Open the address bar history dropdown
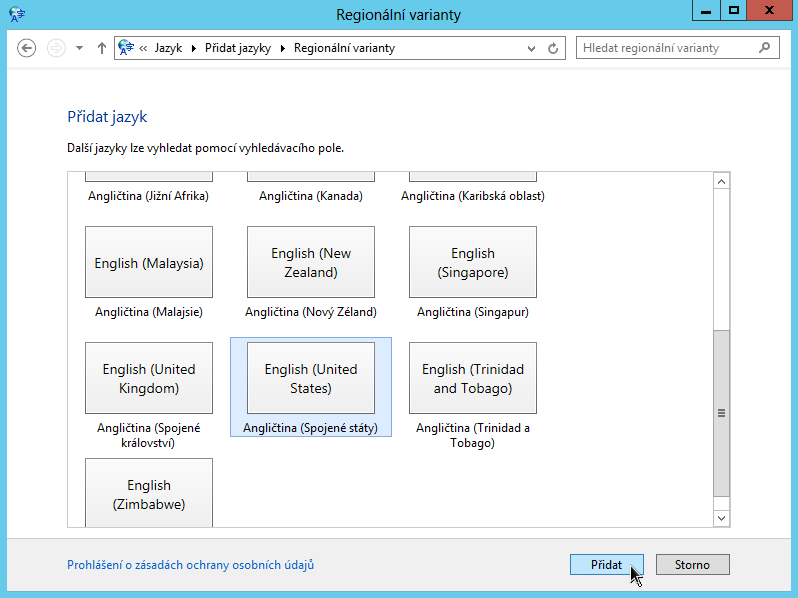 (534, 48)
